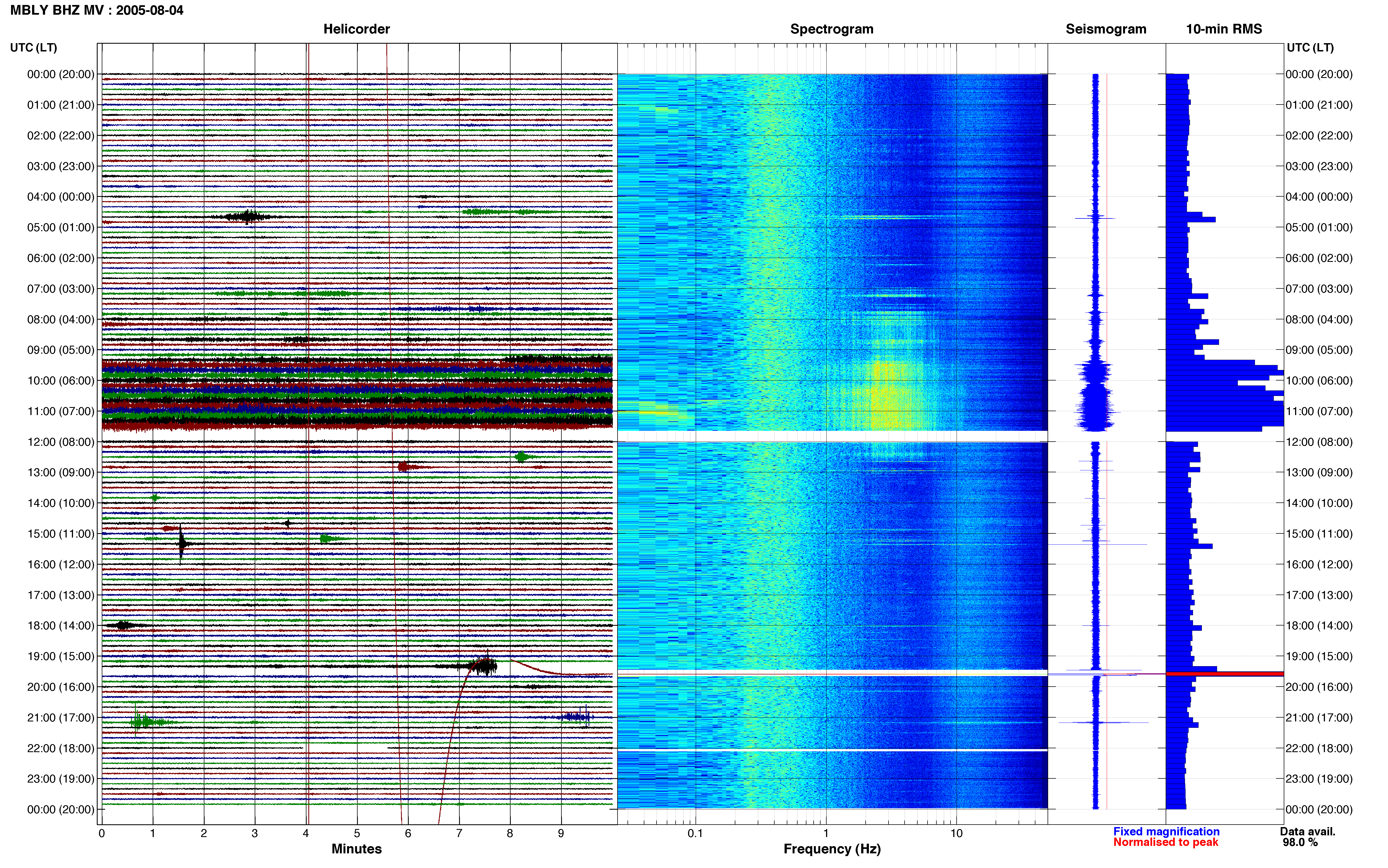
Task: Click left time label 12:00 (08:00)
Action: [61, 442]
